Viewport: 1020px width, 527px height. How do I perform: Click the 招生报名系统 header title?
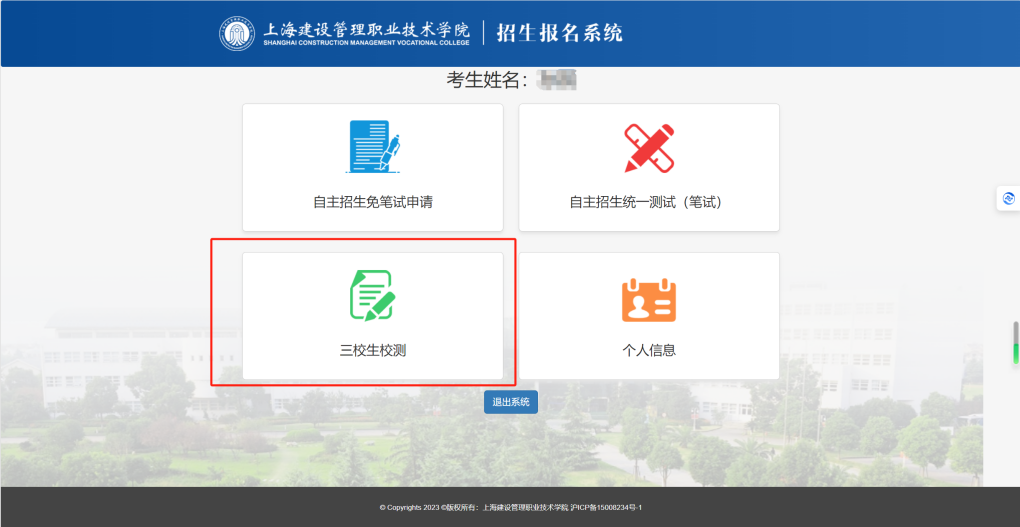[x=559, y=33]
